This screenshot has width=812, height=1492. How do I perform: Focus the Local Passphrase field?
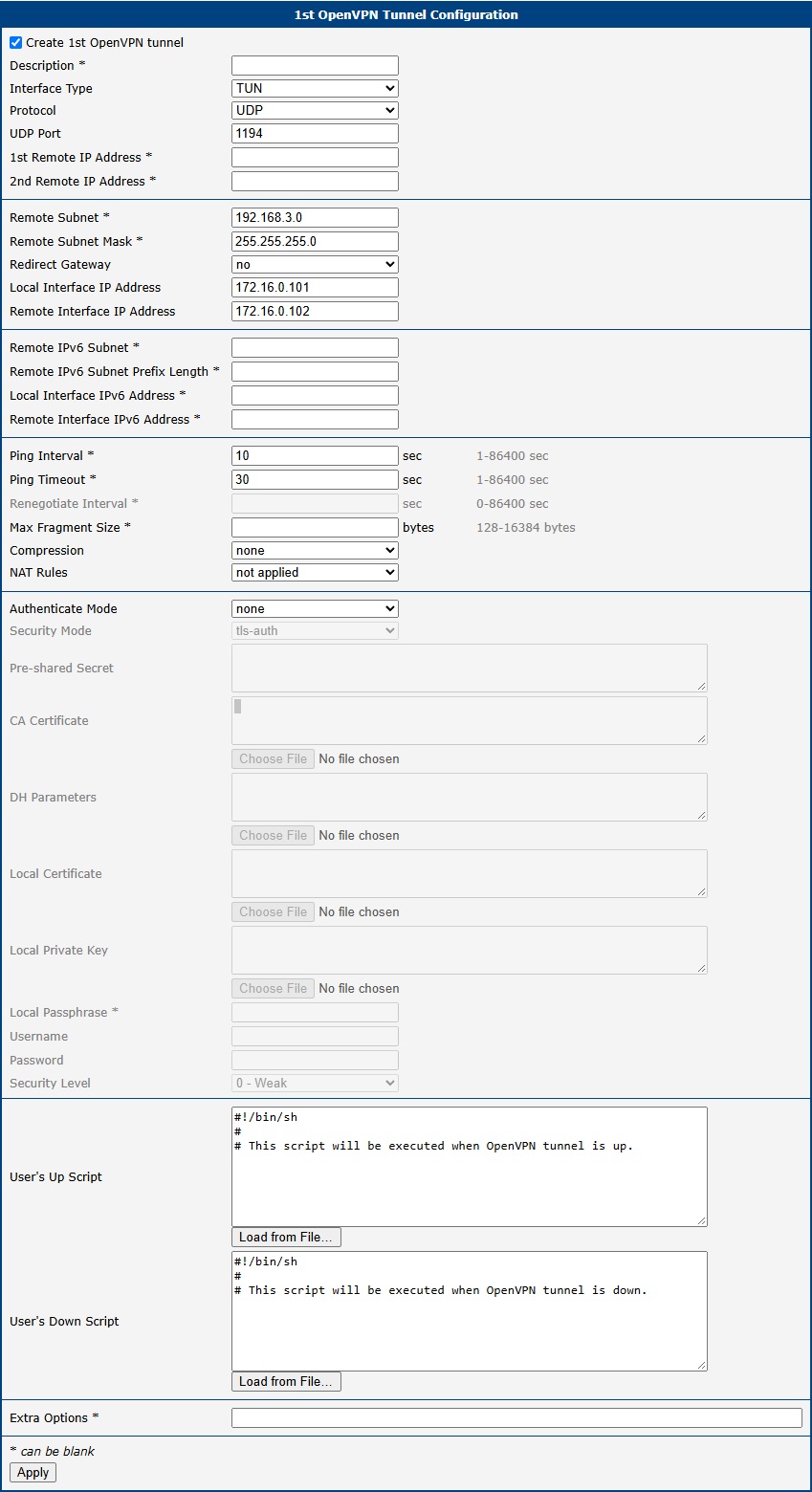(315, 1012)
